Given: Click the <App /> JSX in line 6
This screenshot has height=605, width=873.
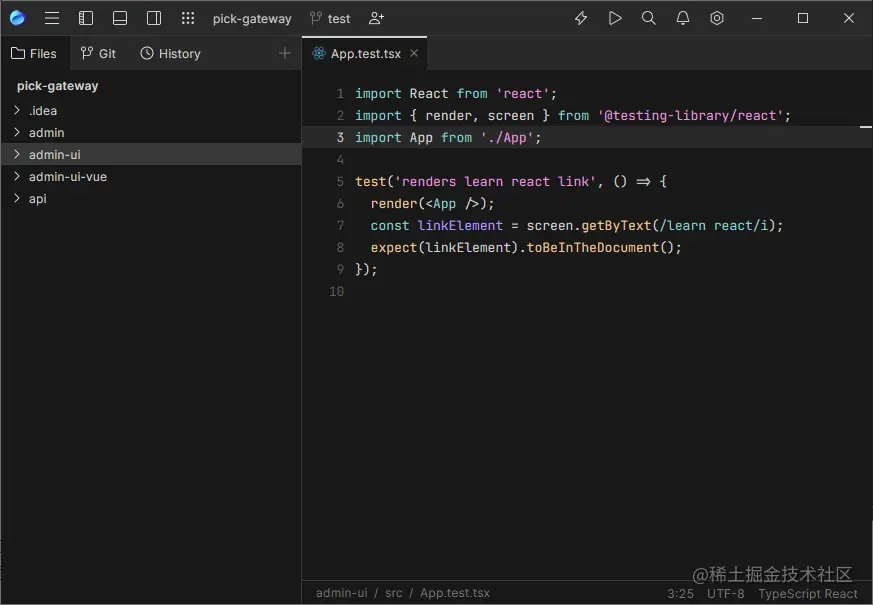Looking at the screenshot, I should (x=452, y=204).
